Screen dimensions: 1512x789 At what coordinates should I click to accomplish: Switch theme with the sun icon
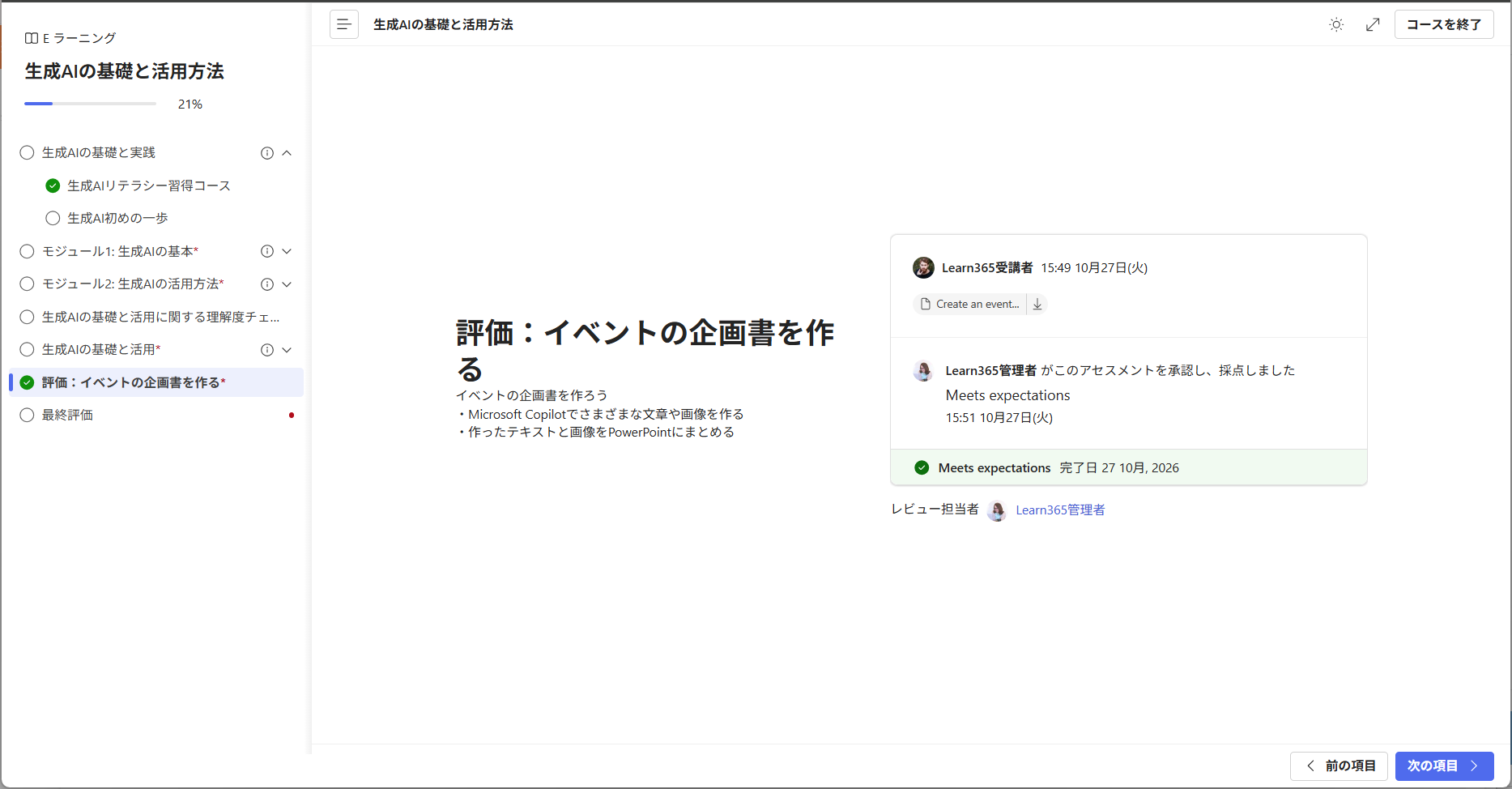coord(1336,24)
